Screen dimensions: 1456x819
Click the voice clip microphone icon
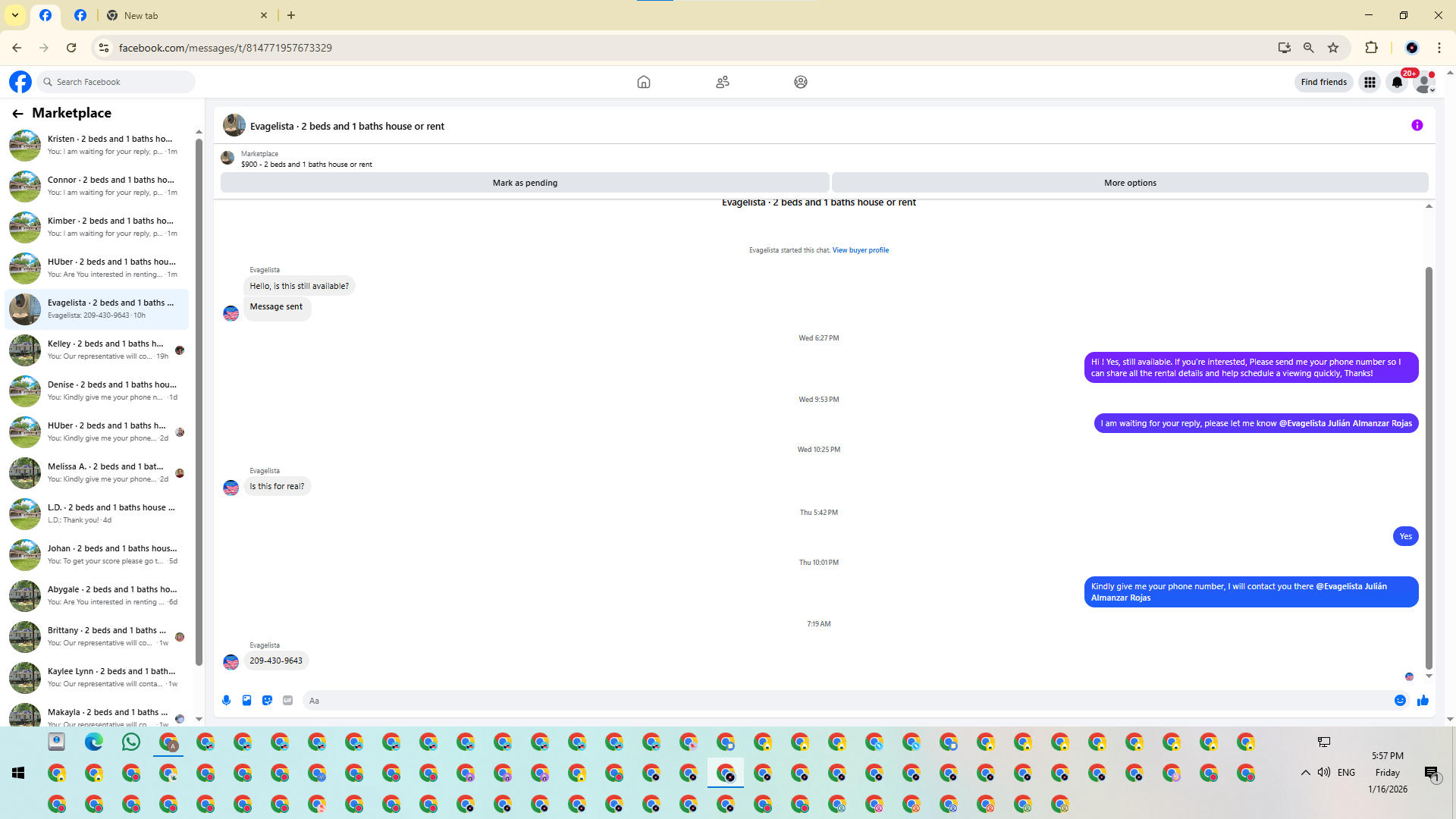[226, 701]
